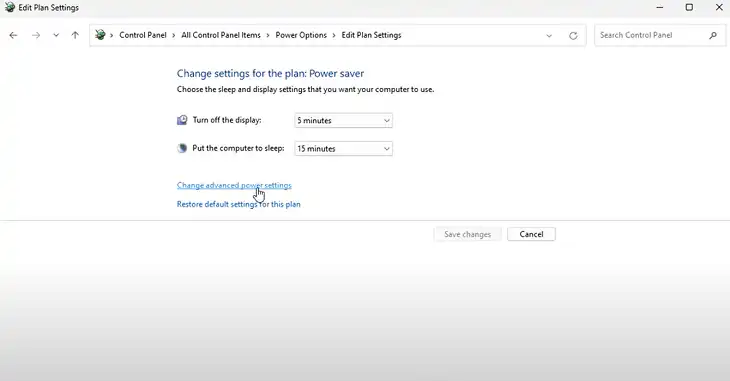Click Restore default settings for this plan

pyautogui.click(x=238, y=204)
